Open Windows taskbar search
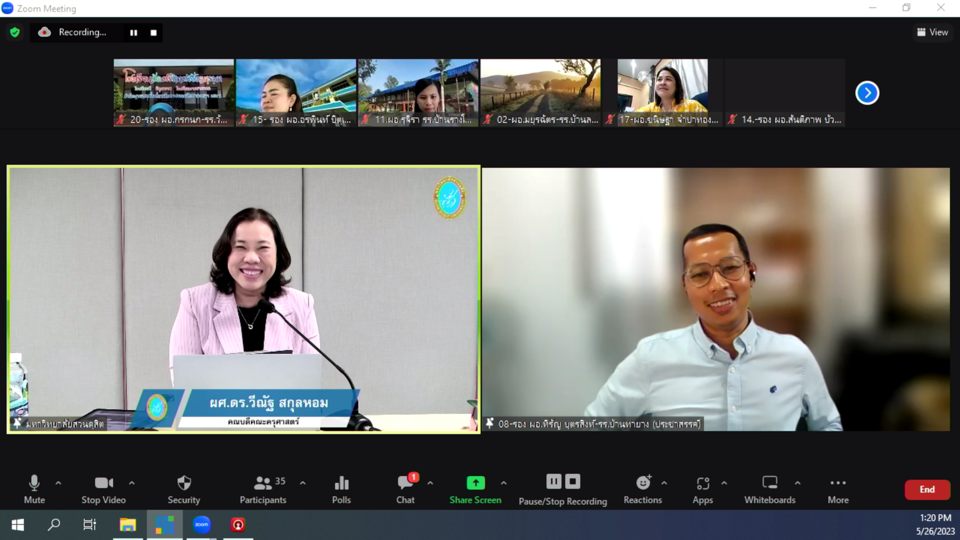 54,525
